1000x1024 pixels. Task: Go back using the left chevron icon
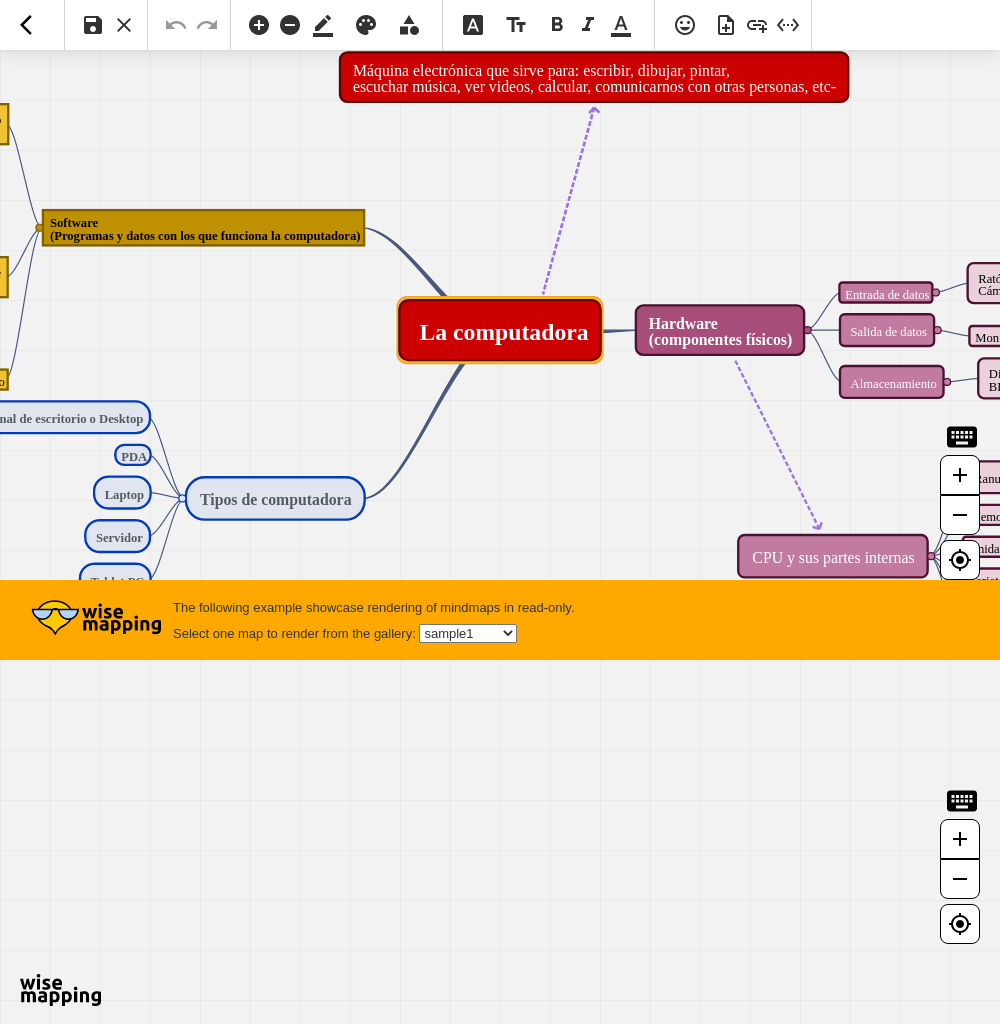[26, 25]
